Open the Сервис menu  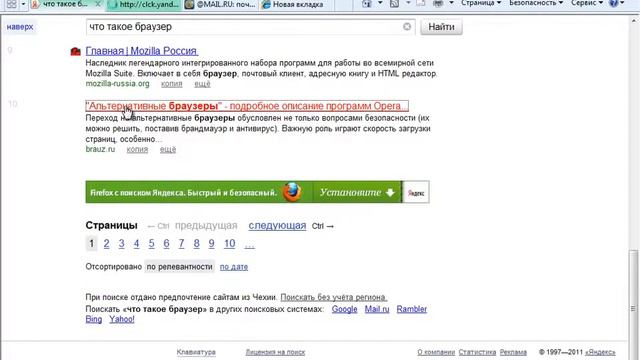[x=587, y=3]
